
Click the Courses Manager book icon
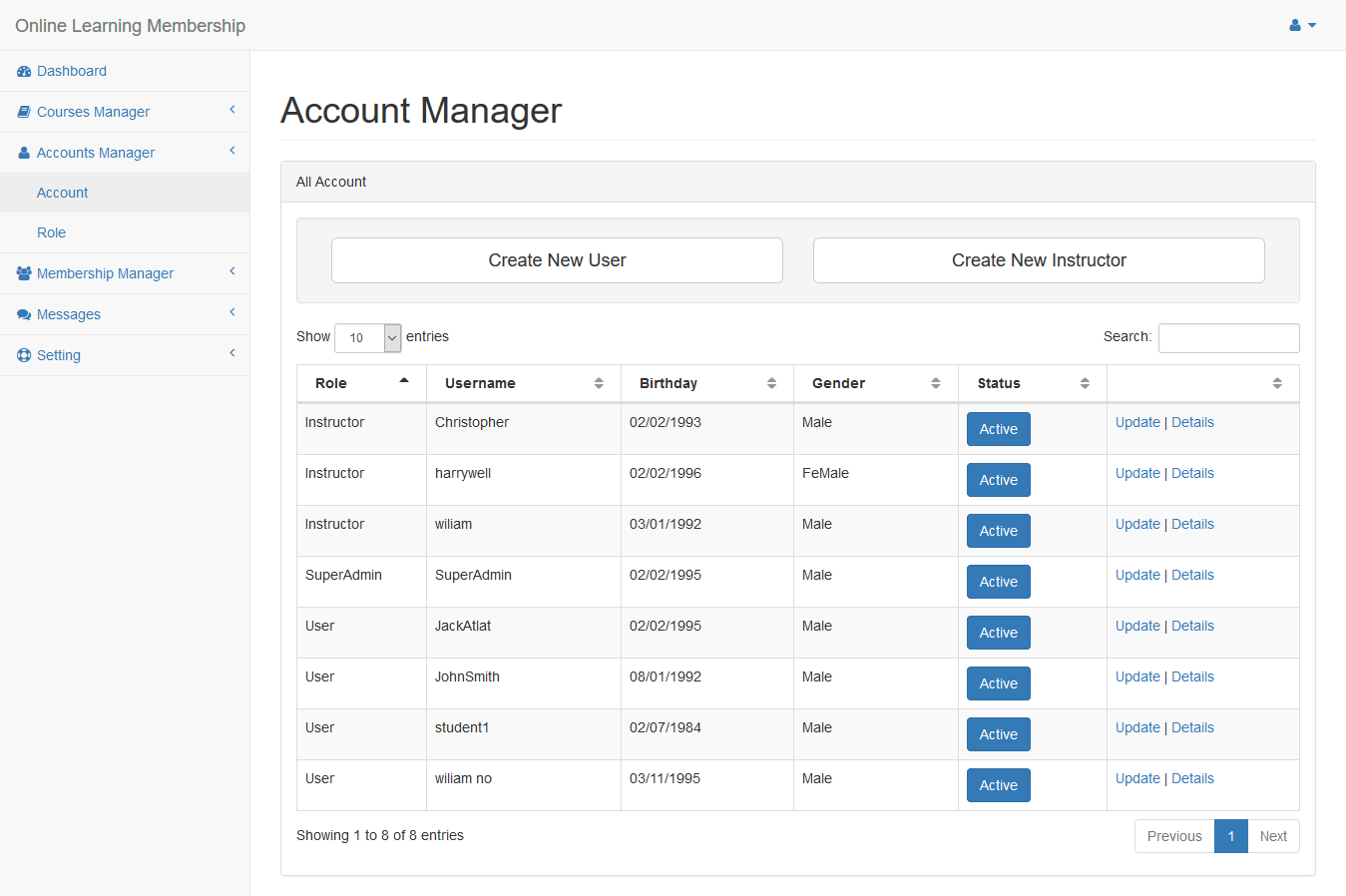[x=24, y=113]
